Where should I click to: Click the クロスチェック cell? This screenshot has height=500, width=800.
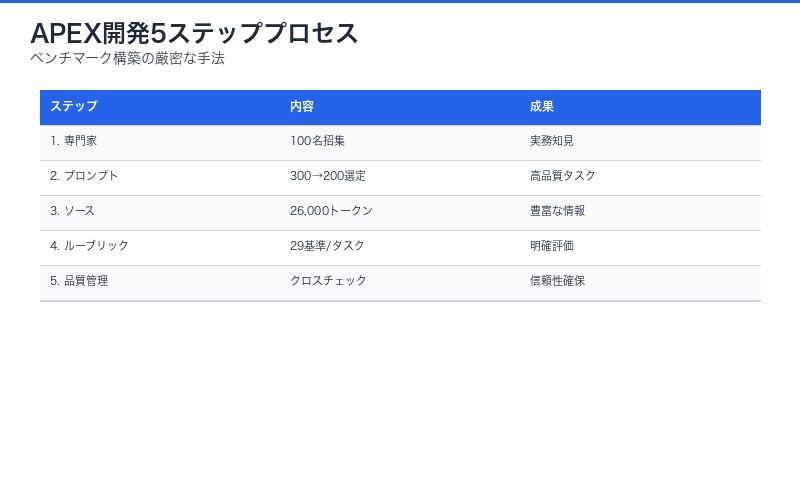(328, 281)
